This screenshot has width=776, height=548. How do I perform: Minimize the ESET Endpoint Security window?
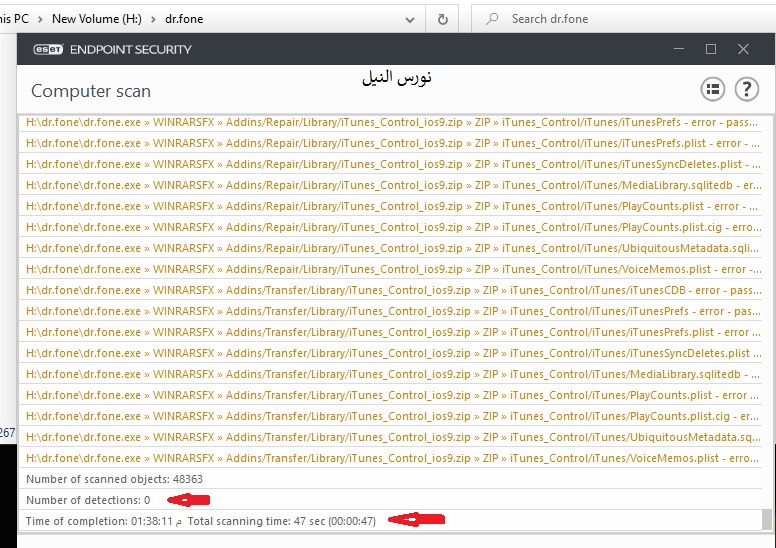click(x=679, y=49)
